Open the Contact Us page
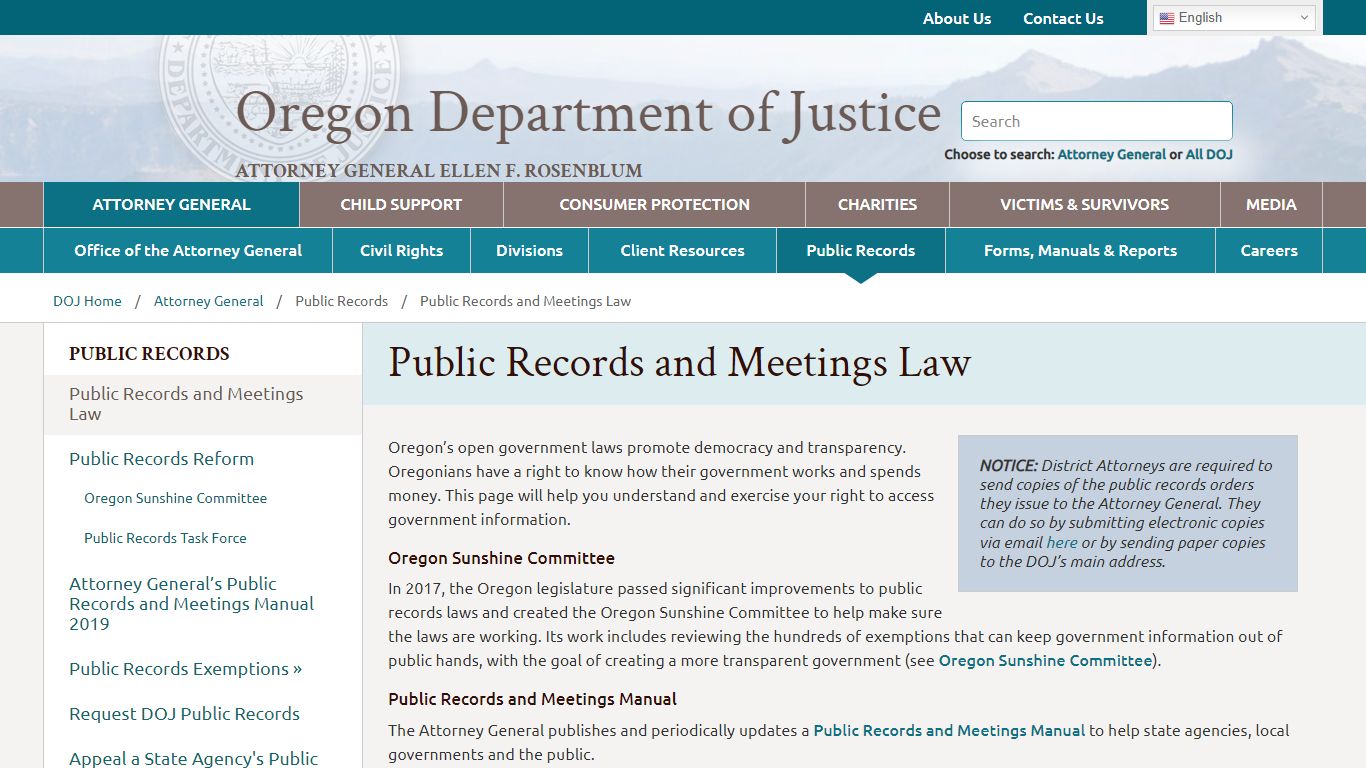 click(1063, 18)
